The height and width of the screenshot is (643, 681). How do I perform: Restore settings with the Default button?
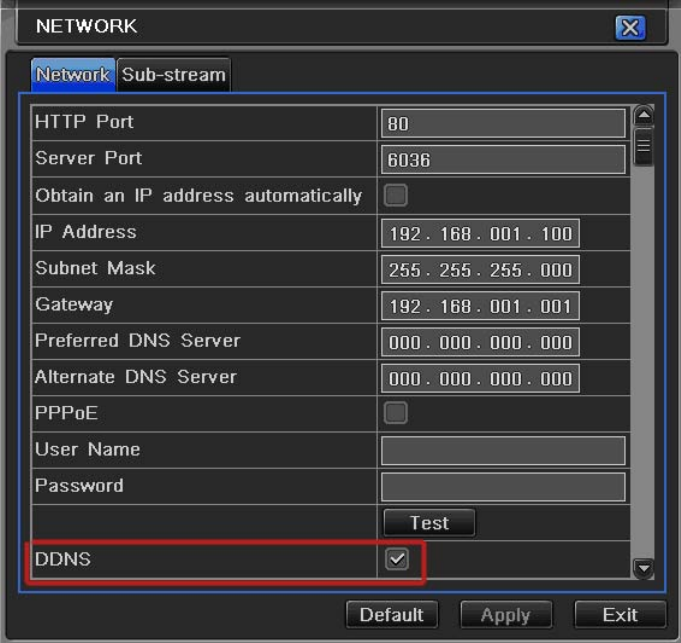[x=392, y=615]
